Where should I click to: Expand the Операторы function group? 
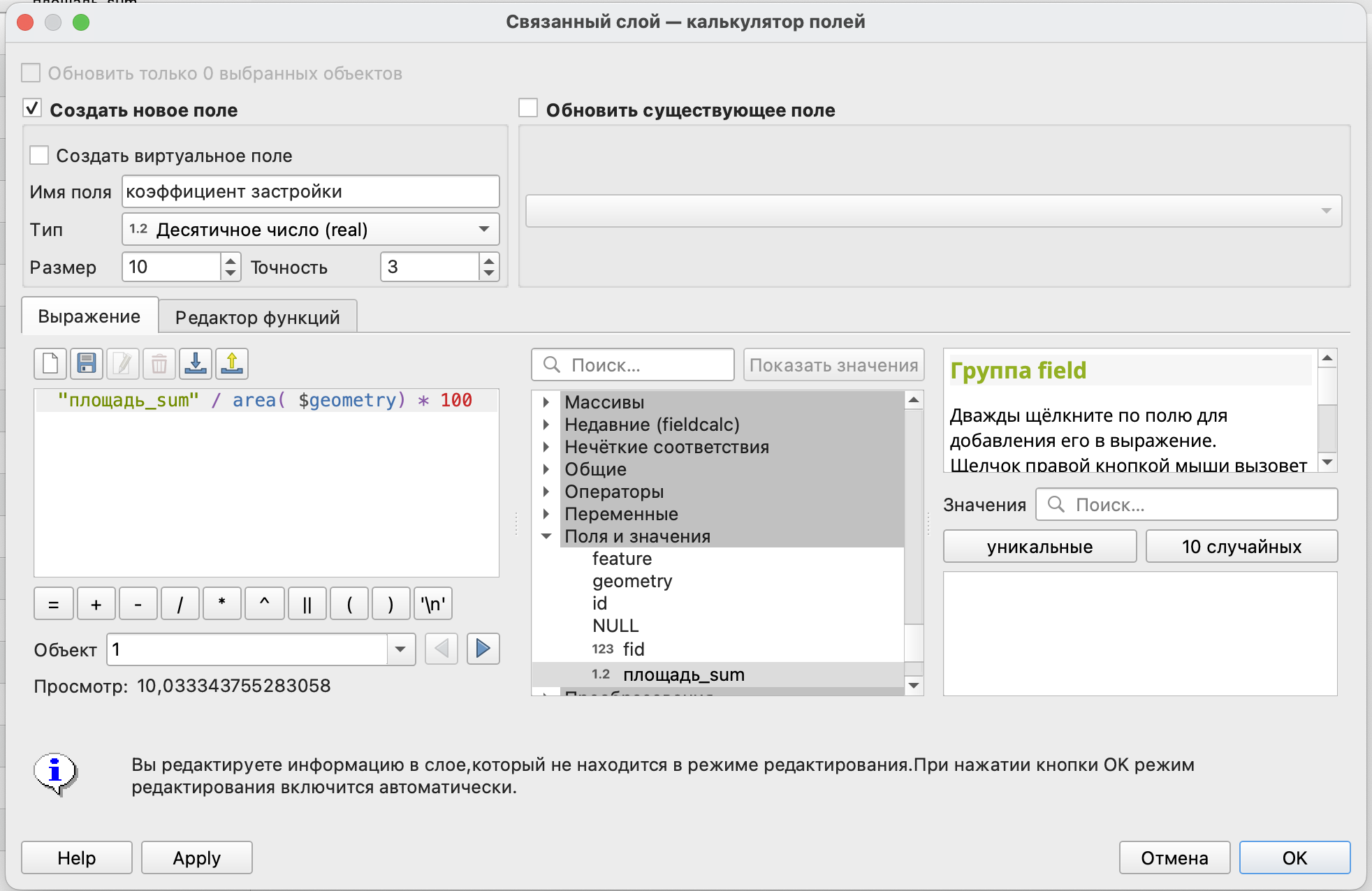[546, 492]
